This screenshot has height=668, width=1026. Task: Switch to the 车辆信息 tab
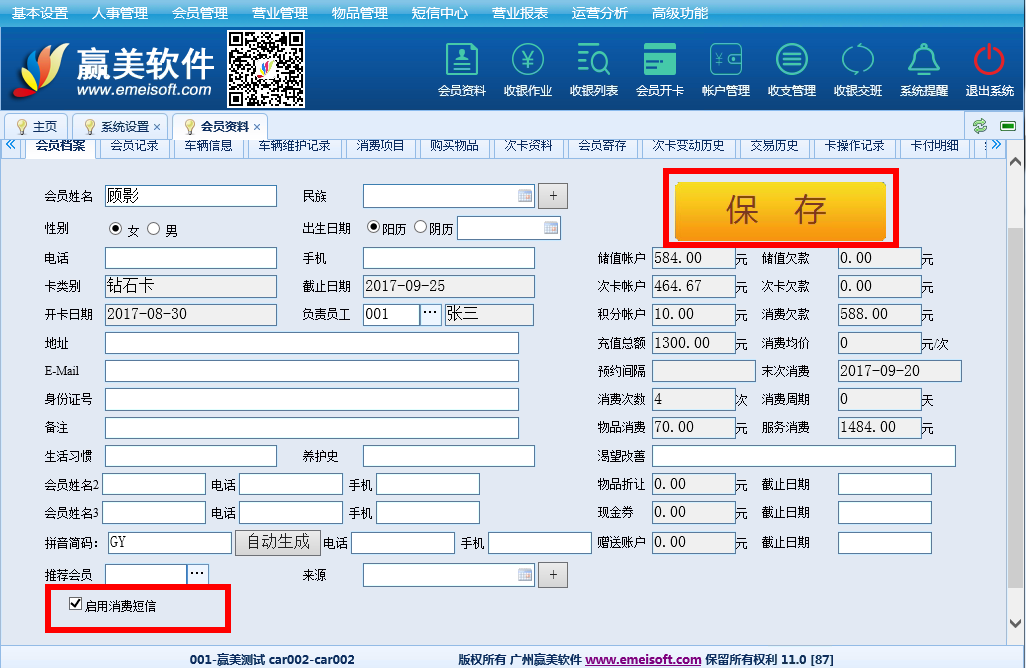pyautogui.click(x=208, y=146)
